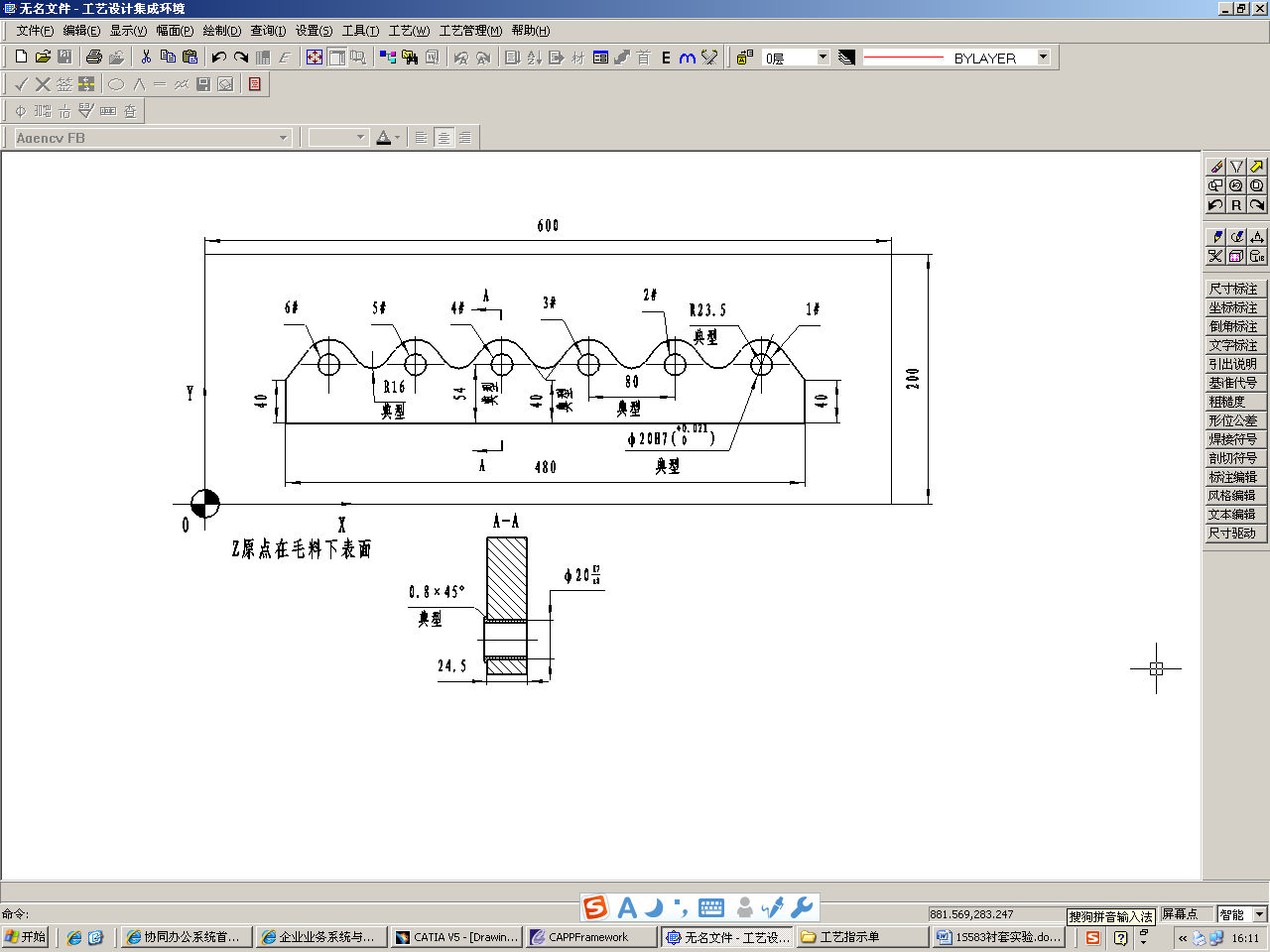The image size is (1270, 952).
Task: Click the 剖切符号 button
Action: (x=1234, y=458)
